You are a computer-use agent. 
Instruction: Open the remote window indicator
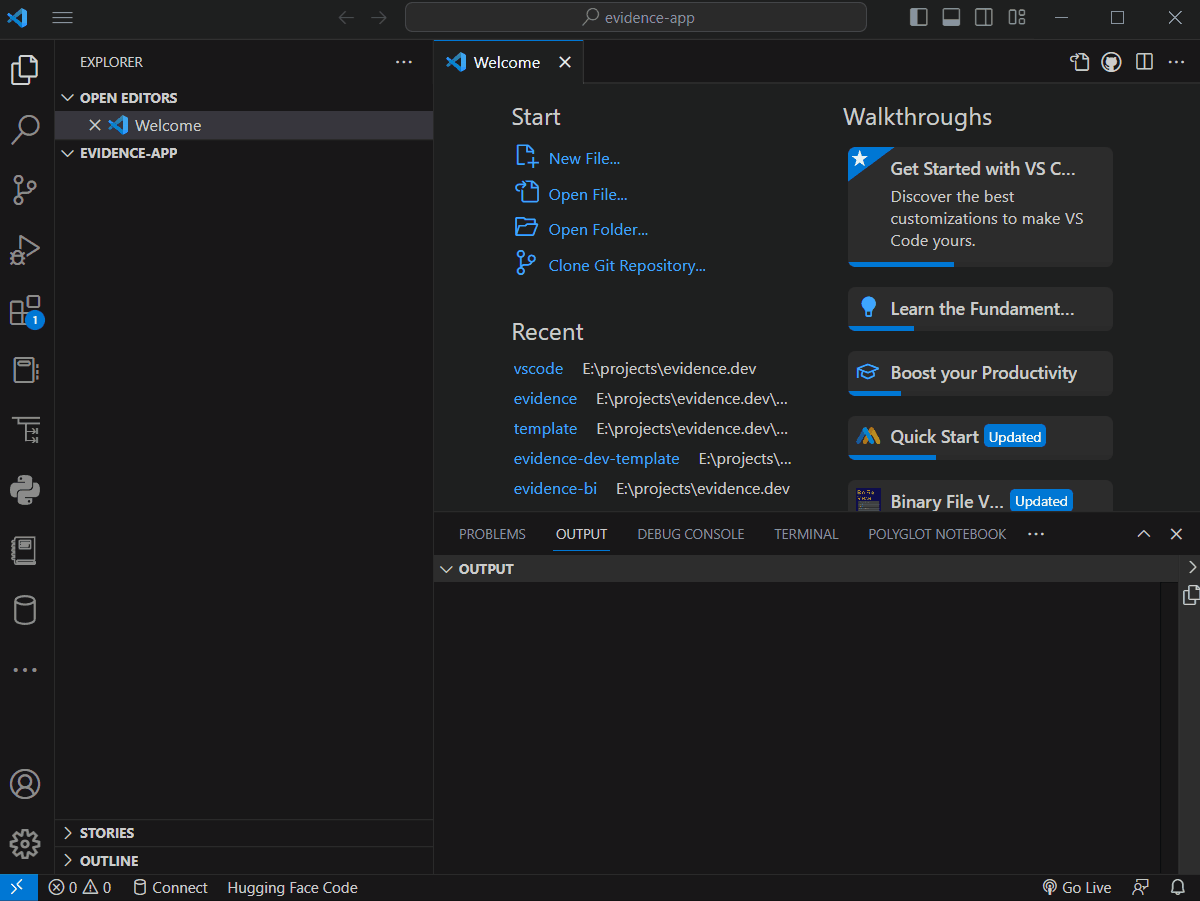pos(19,887)
